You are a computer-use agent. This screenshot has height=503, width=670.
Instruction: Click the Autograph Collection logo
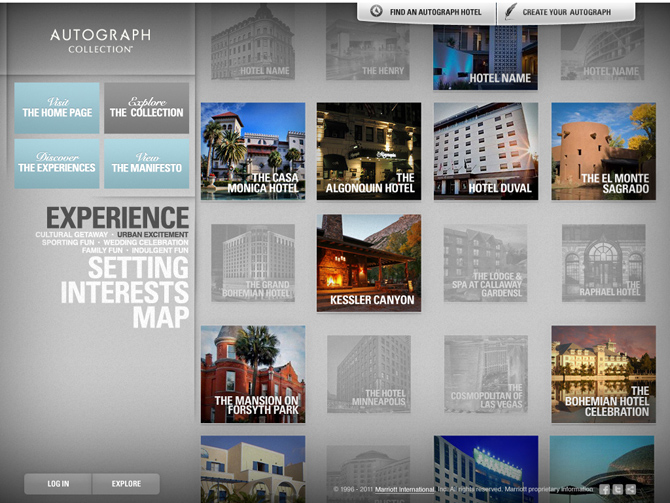pyautogui.click(x=92, y=40)
